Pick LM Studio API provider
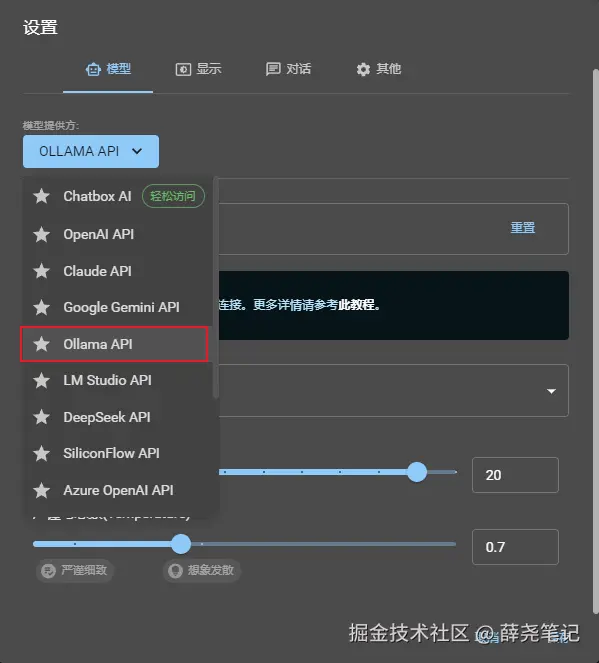This screenshot has width=599, height=663. click(x=118, y=381)
